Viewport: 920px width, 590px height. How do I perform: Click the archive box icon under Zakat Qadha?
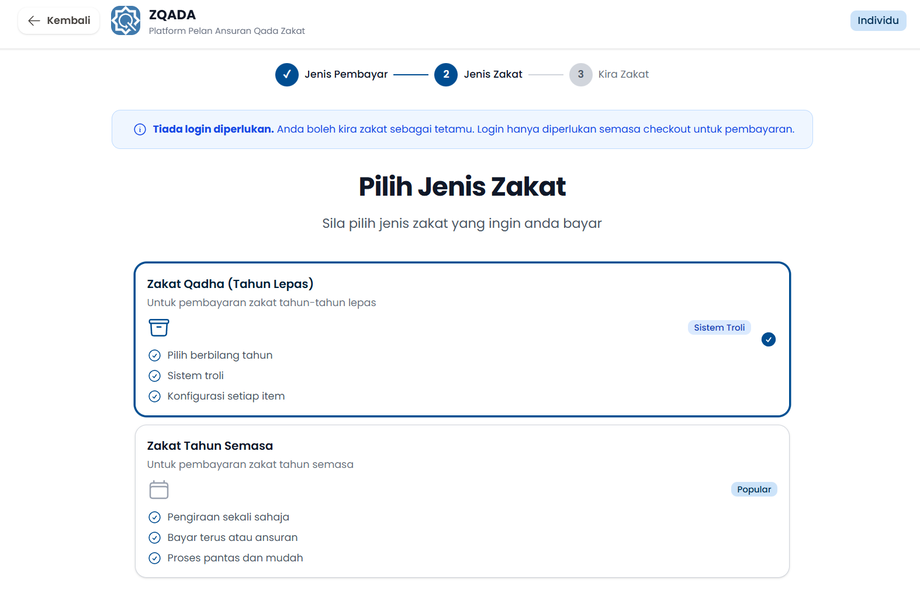pyautogui.click(x=159, y=327)
